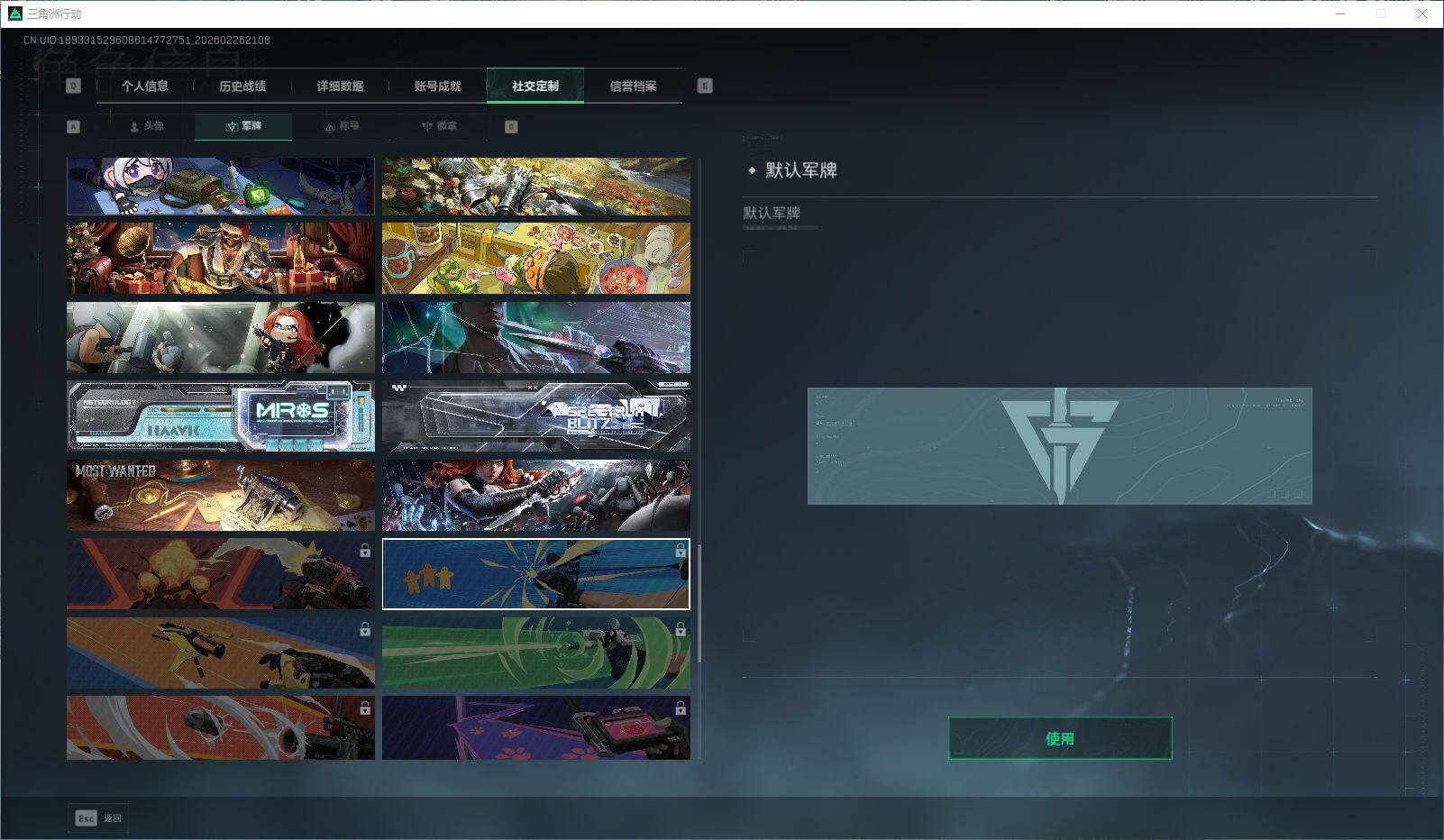Select the masked chibi character dog tag

pos(221,187)
